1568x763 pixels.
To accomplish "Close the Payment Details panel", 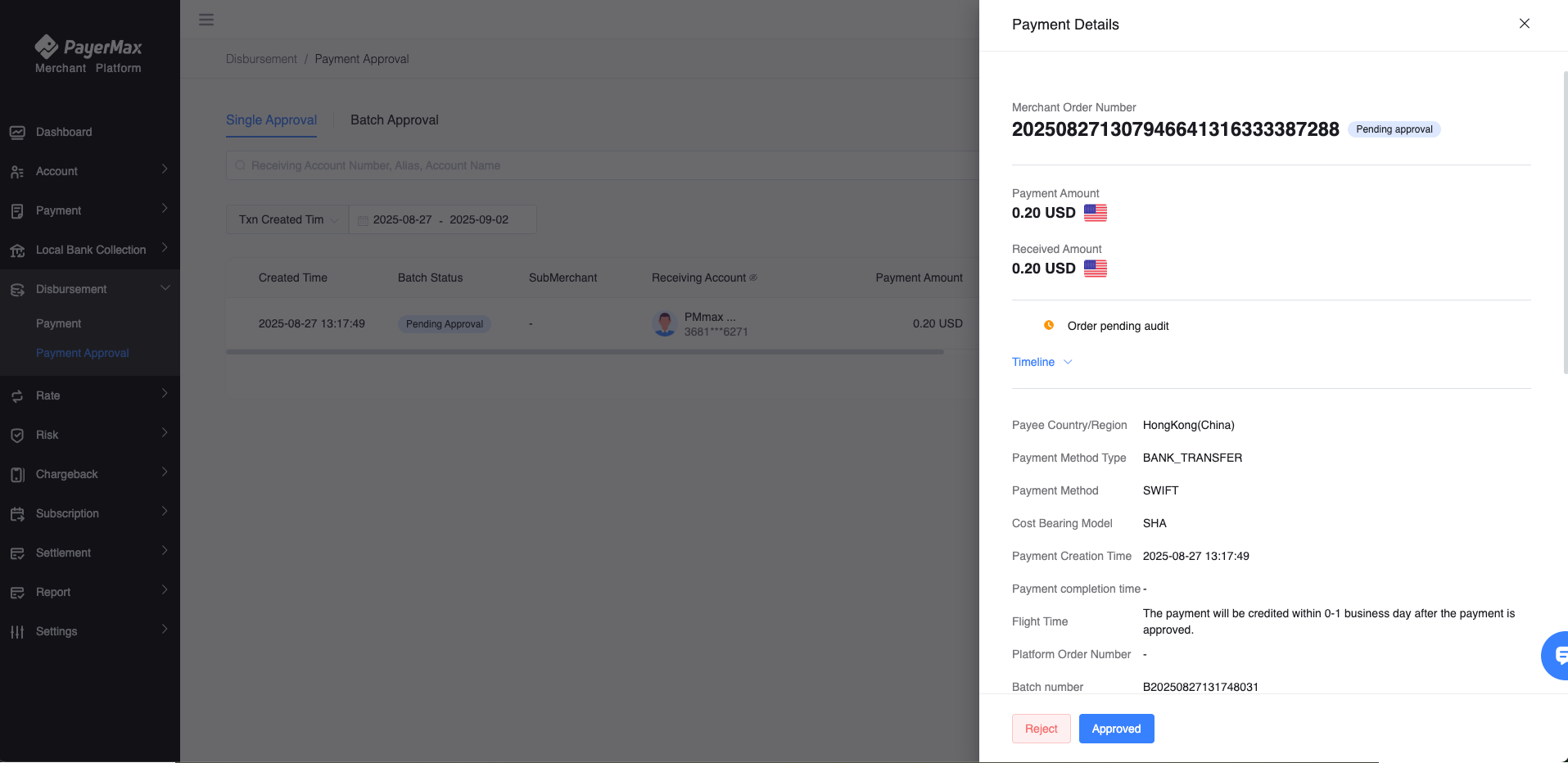I will point(1525,24).
